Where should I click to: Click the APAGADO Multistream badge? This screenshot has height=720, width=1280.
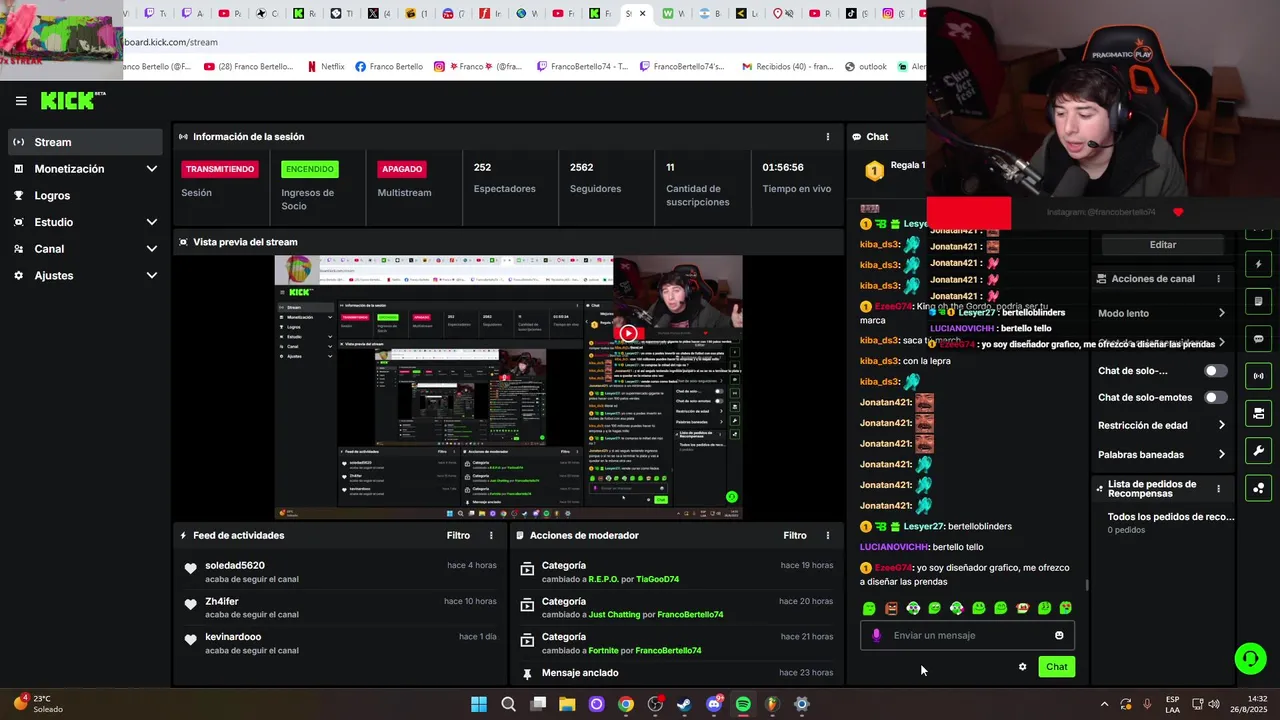[x=402, y=169]
